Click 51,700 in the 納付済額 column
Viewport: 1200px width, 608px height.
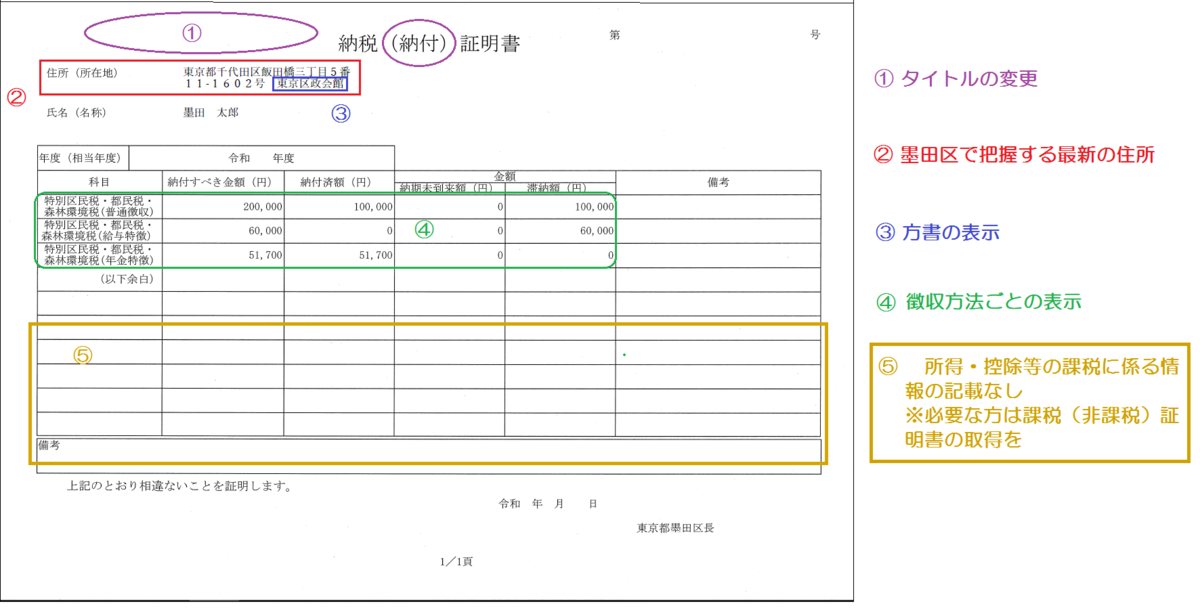click(x=374, y=255)
